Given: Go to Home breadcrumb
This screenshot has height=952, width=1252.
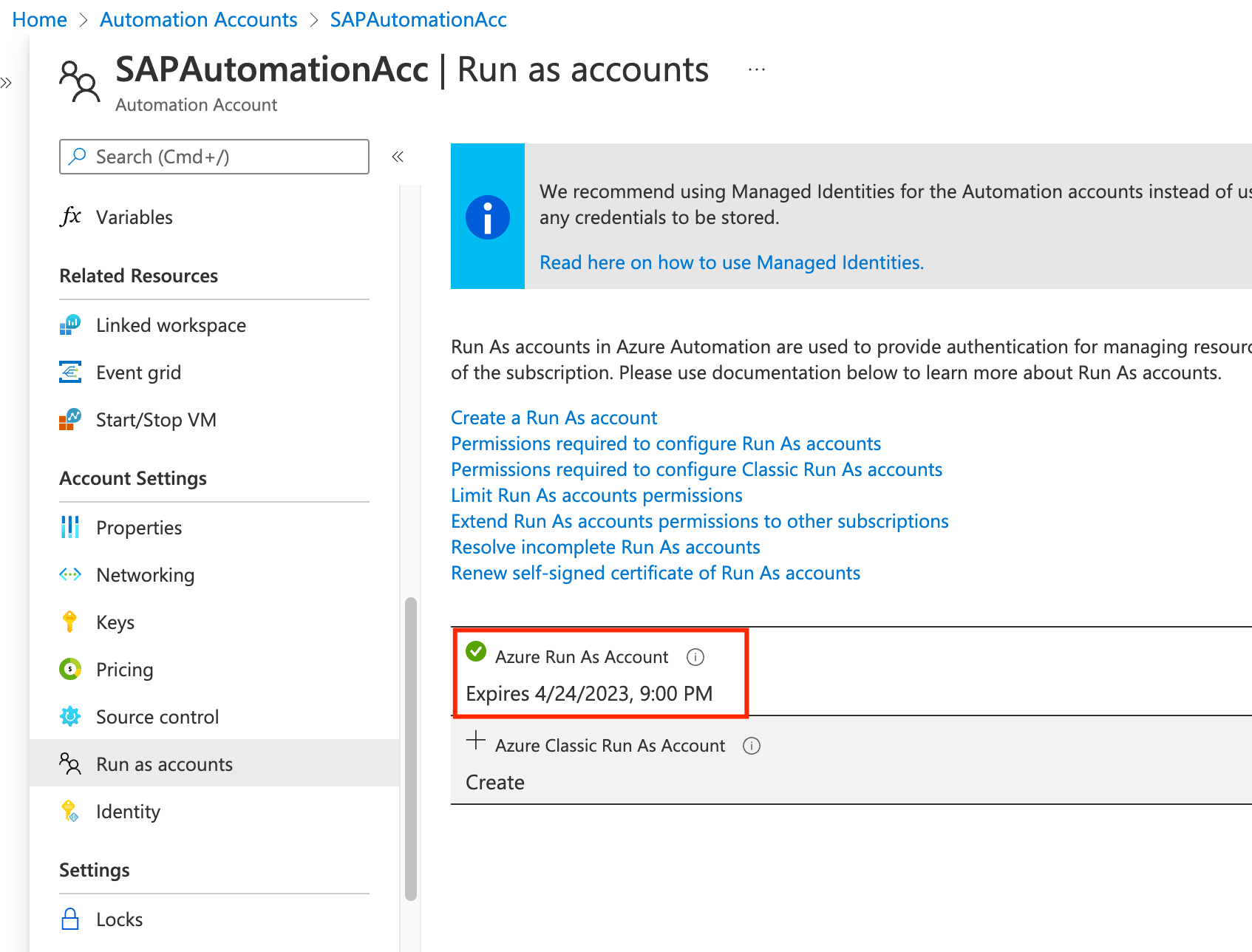Looking at the screenshot, I should click(40, 20).
